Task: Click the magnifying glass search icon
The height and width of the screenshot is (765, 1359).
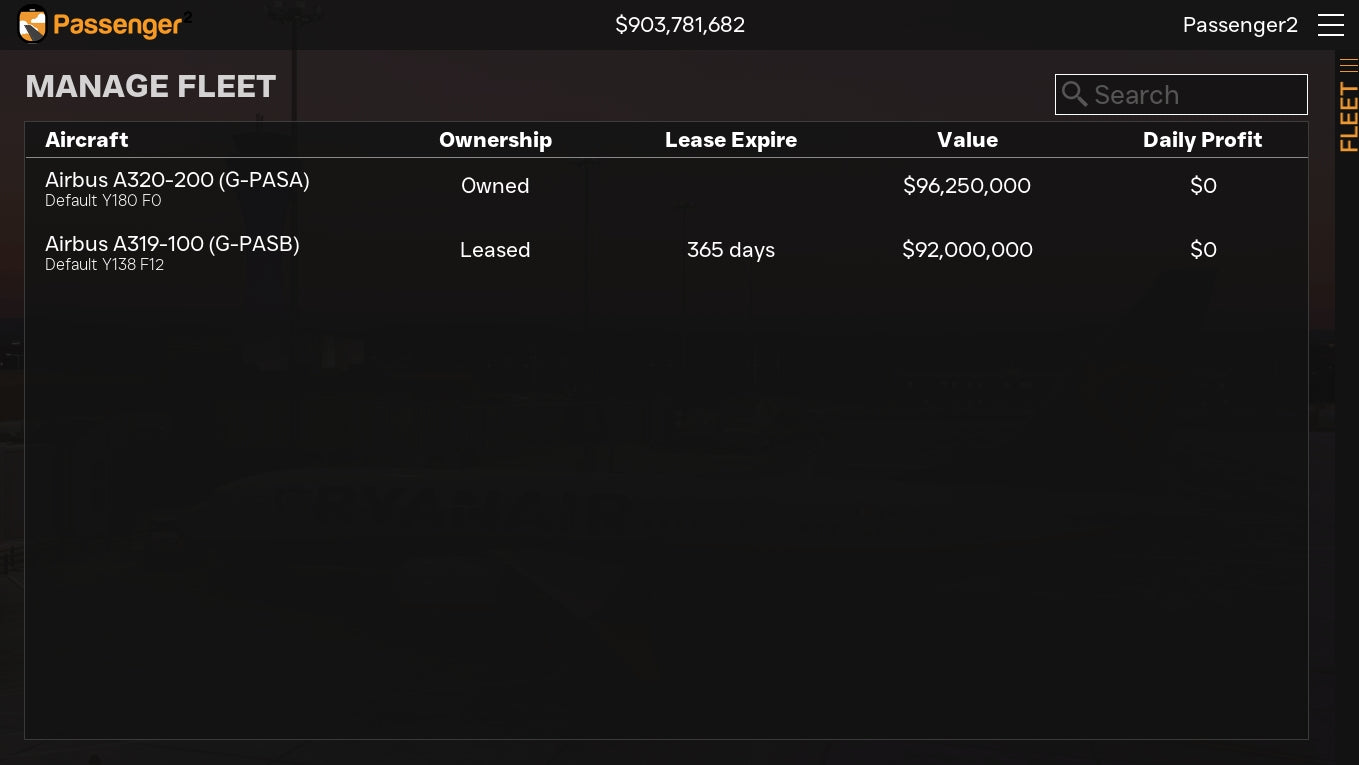Action: tap(1074, 94)
